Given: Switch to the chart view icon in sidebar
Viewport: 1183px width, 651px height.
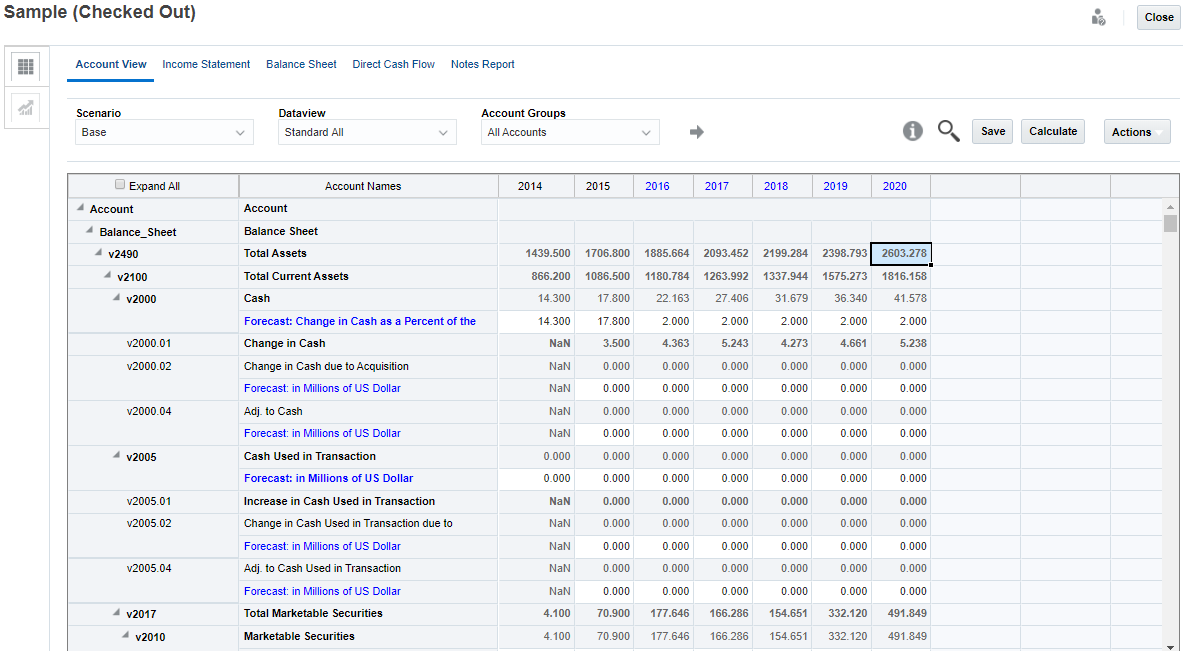Looking at the screenshot, I should [27, 109].
